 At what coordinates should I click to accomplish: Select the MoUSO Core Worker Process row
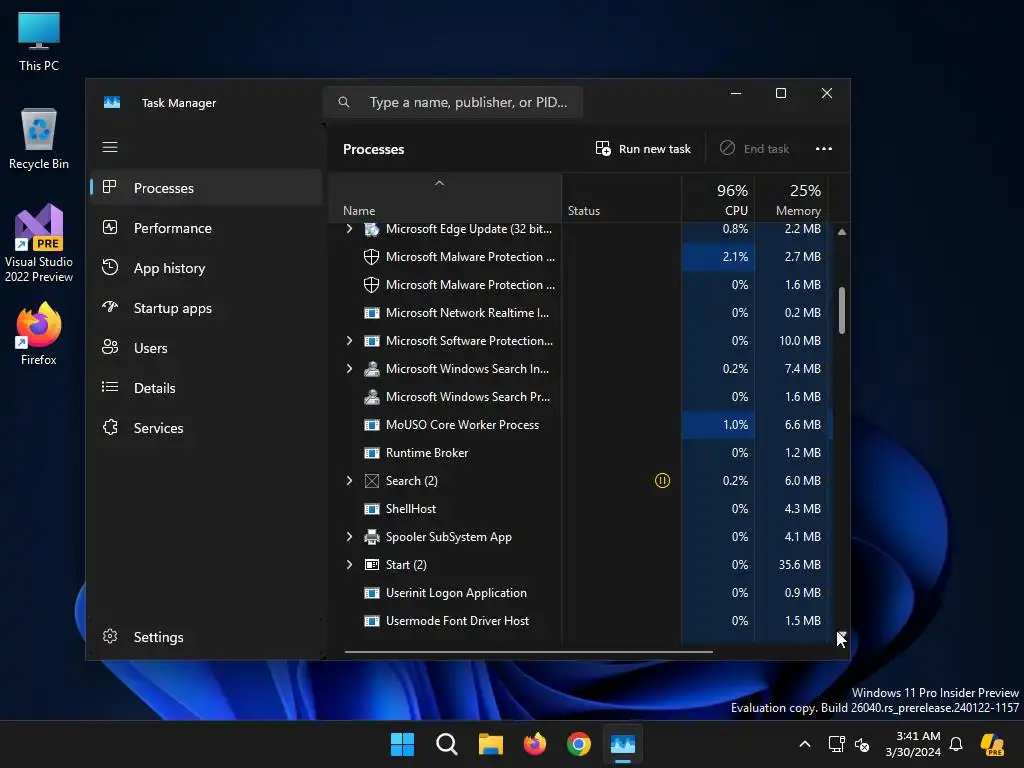click(x=581, y=425)
